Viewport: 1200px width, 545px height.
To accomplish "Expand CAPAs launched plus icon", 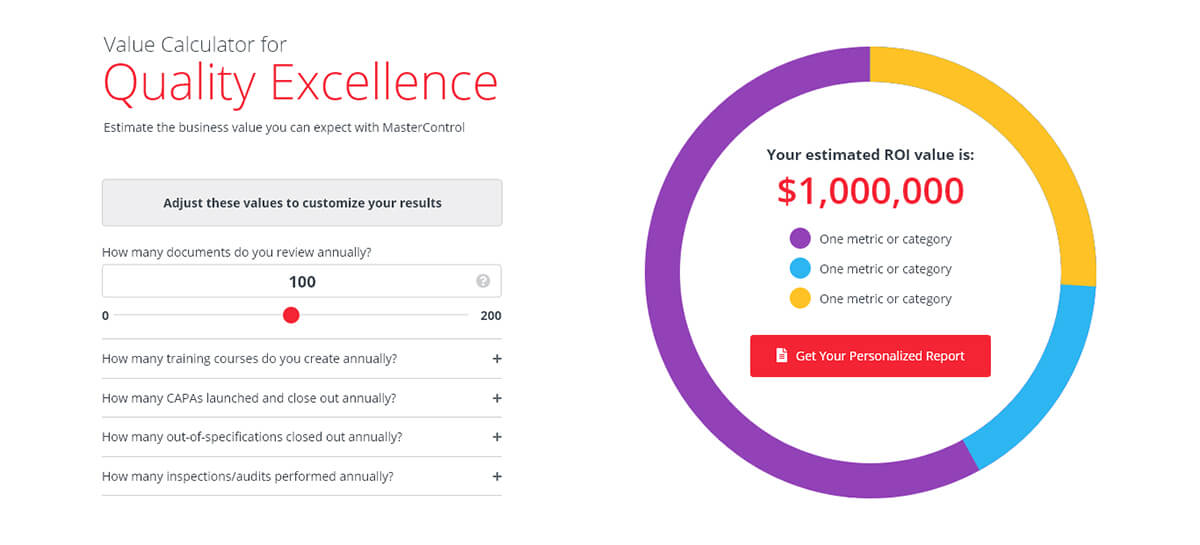I will tap(497, 398).
